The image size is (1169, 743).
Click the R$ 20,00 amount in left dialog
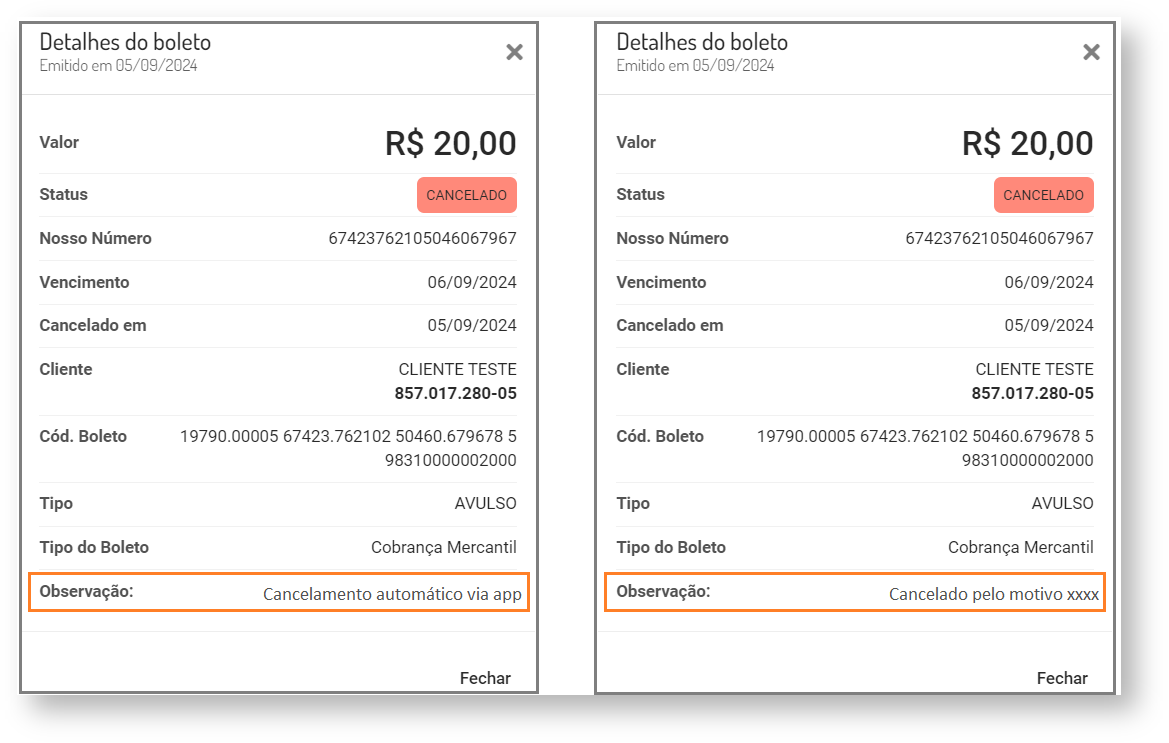click(x=451, y=144)
